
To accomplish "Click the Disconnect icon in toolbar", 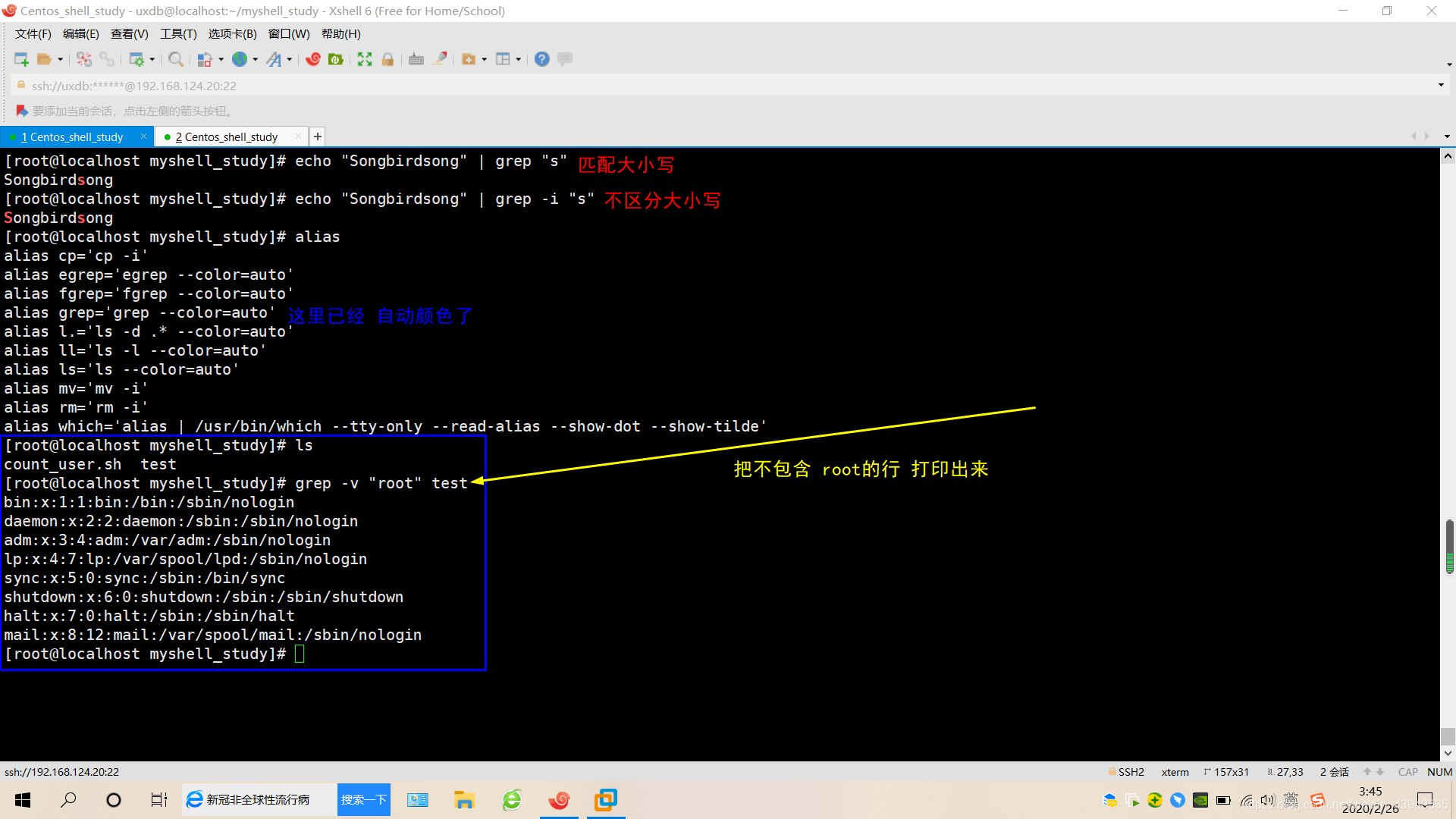I will click(84, 59).
